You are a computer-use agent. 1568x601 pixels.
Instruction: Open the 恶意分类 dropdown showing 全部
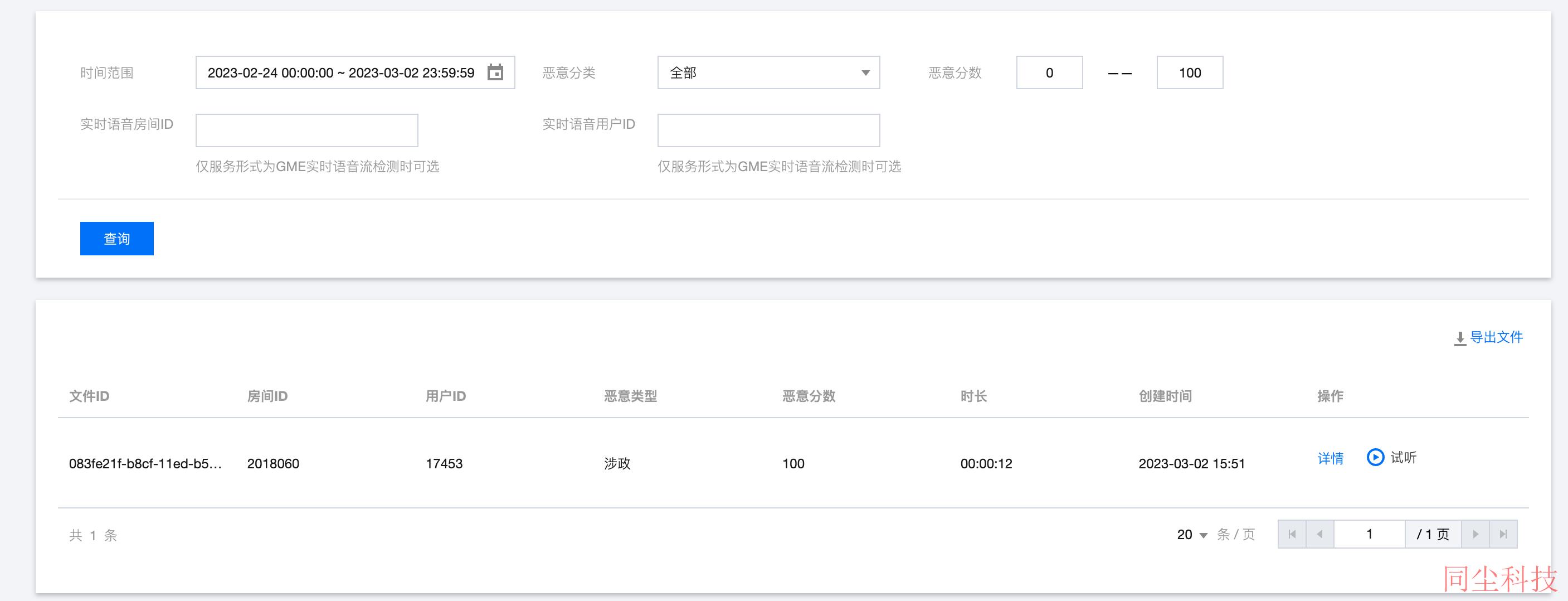click(x=768, y=72)
